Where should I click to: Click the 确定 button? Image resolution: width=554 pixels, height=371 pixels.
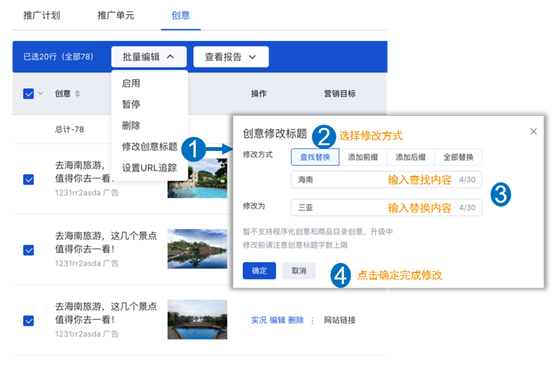point(259,271)
